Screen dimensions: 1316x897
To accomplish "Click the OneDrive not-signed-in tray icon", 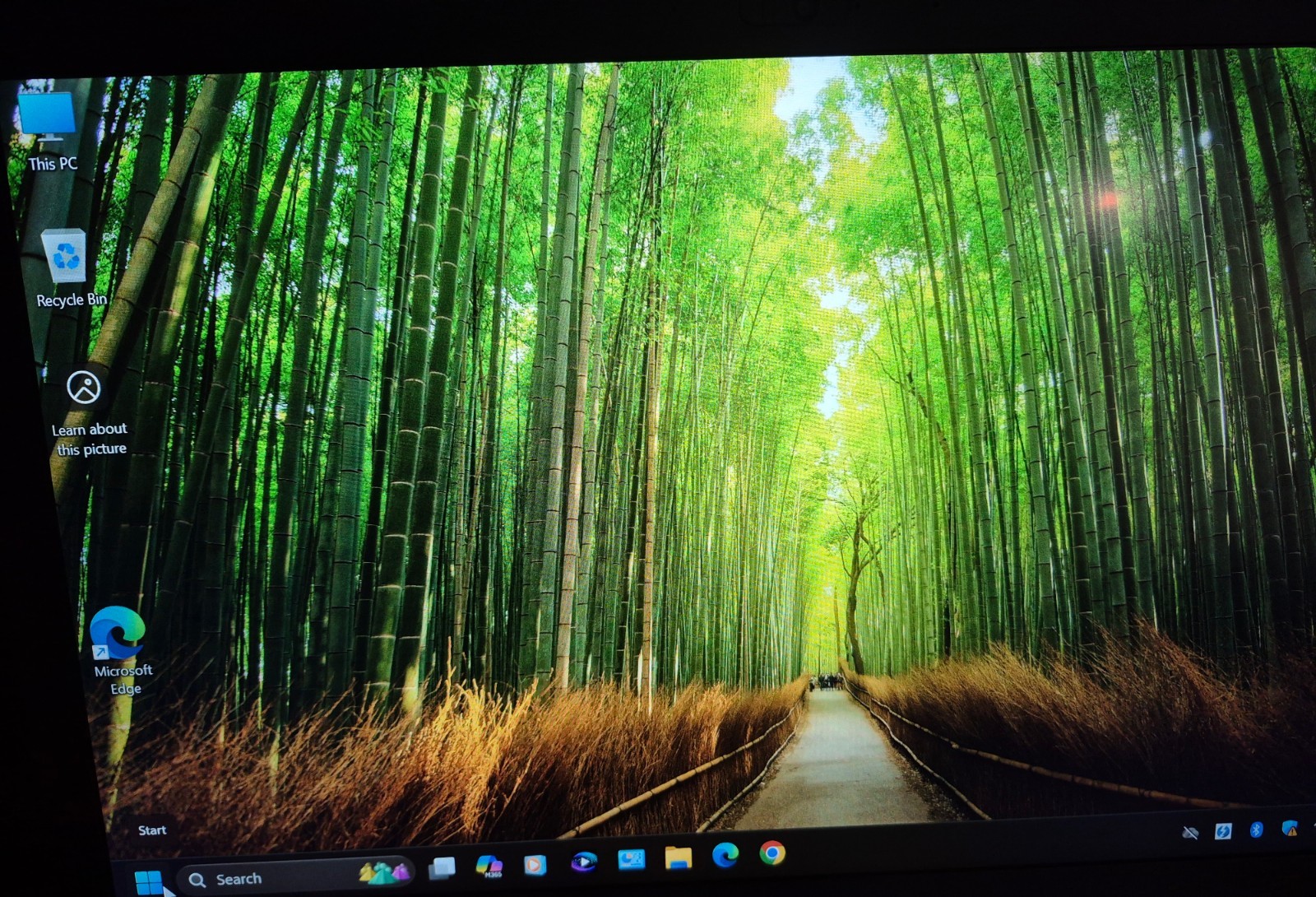I will click(1189, 833).
